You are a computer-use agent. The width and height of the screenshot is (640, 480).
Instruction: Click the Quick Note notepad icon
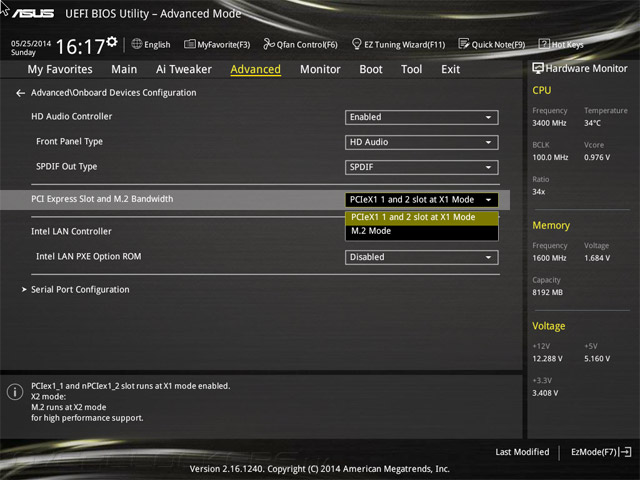tap(464, 44)
